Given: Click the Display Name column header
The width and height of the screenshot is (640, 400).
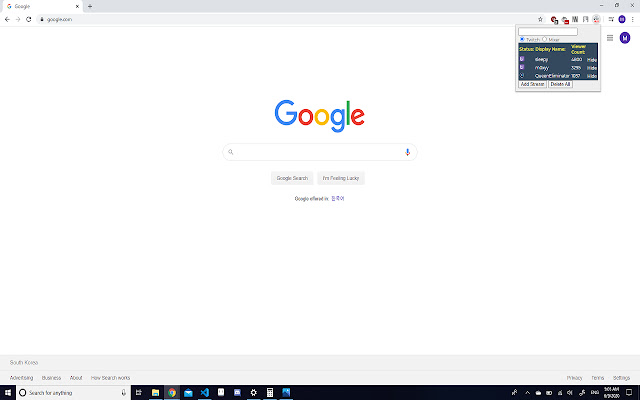Looking at the screenshot, I should [550, 49].
